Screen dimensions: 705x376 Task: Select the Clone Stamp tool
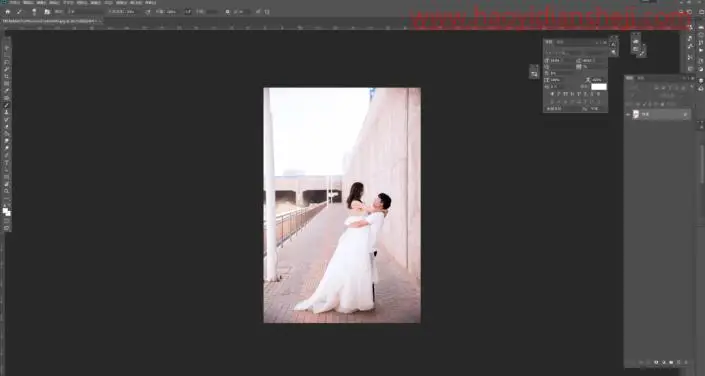[x=6, y=112]
